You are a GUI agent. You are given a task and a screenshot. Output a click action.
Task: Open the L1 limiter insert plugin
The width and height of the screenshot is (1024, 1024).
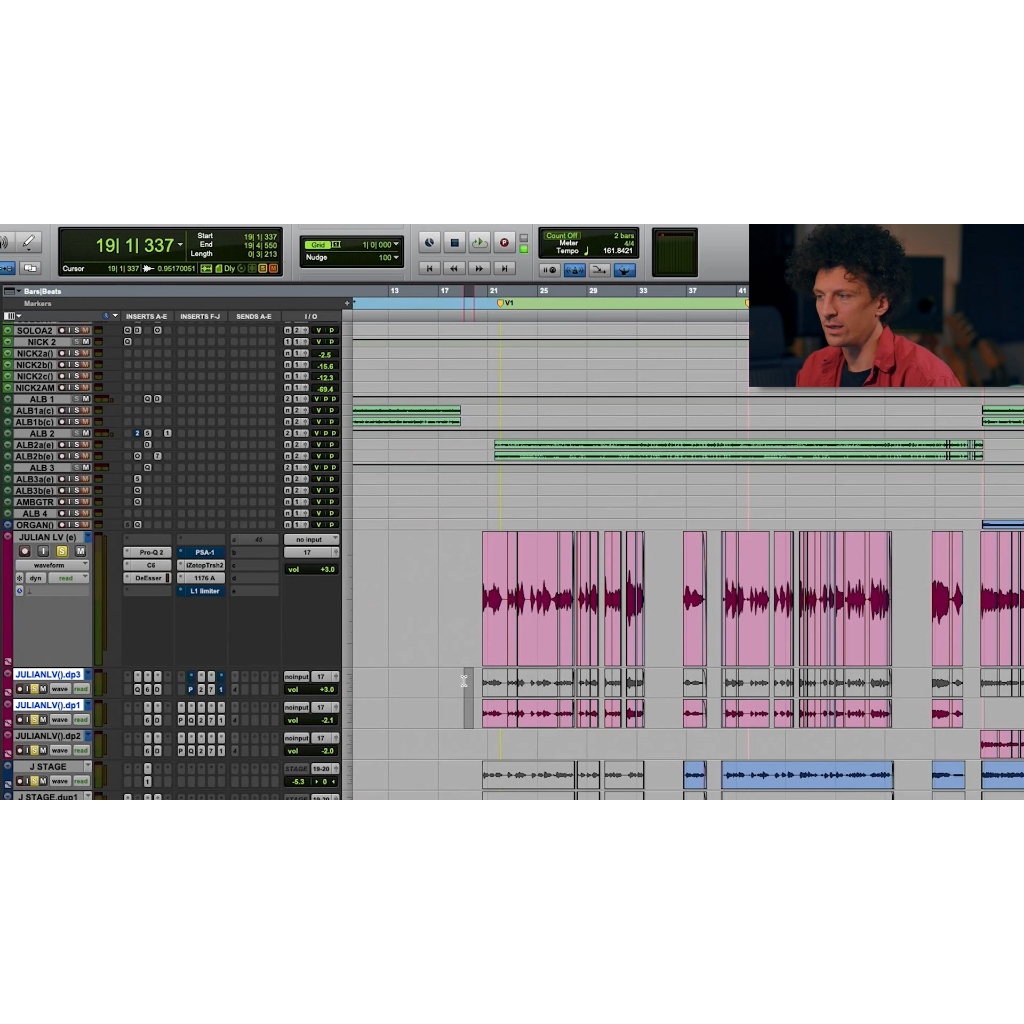pos(204,591)
